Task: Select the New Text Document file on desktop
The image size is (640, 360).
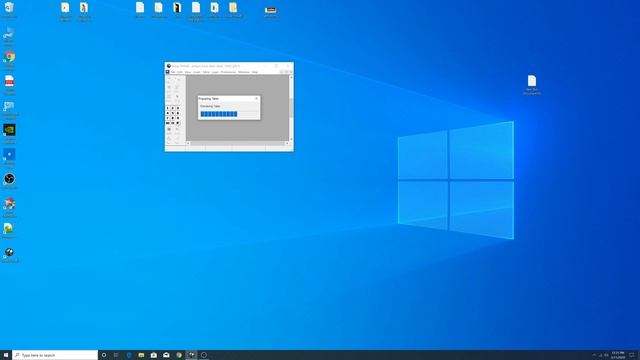Action: click(x=532, y=85)
